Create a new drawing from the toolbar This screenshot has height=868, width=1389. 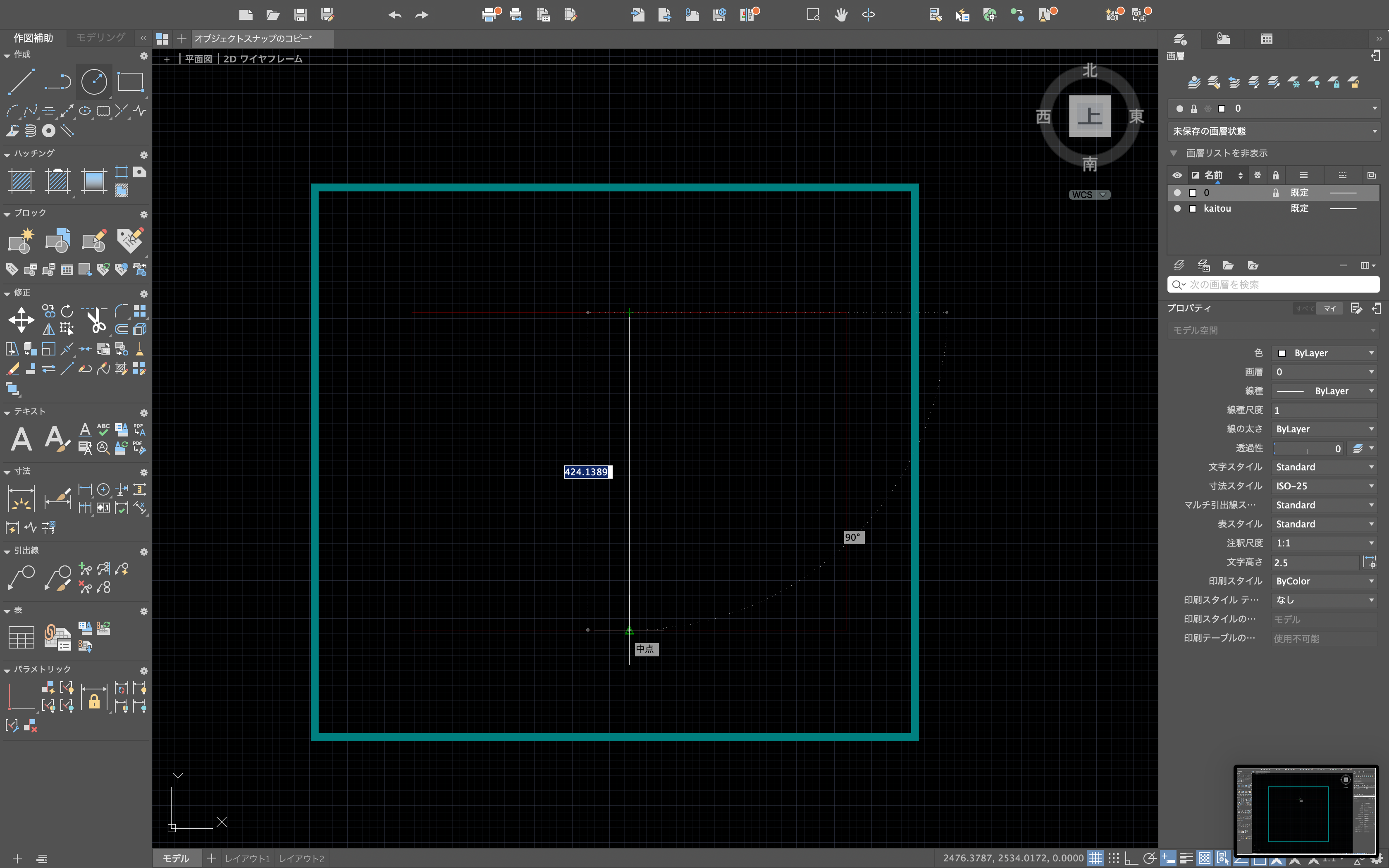246,15
